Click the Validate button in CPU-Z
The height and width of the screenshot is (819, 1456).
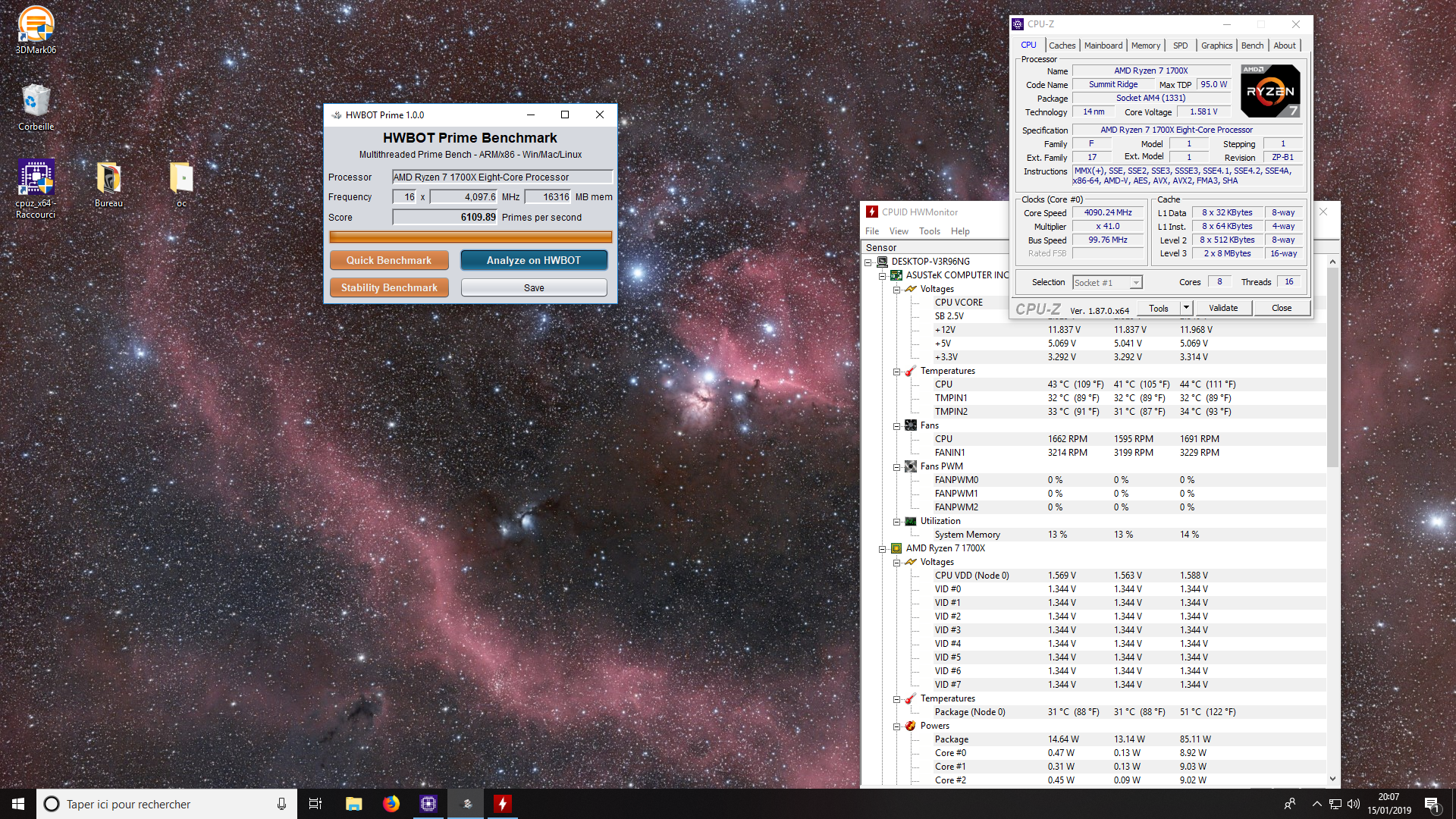(x=1222, y=308)
